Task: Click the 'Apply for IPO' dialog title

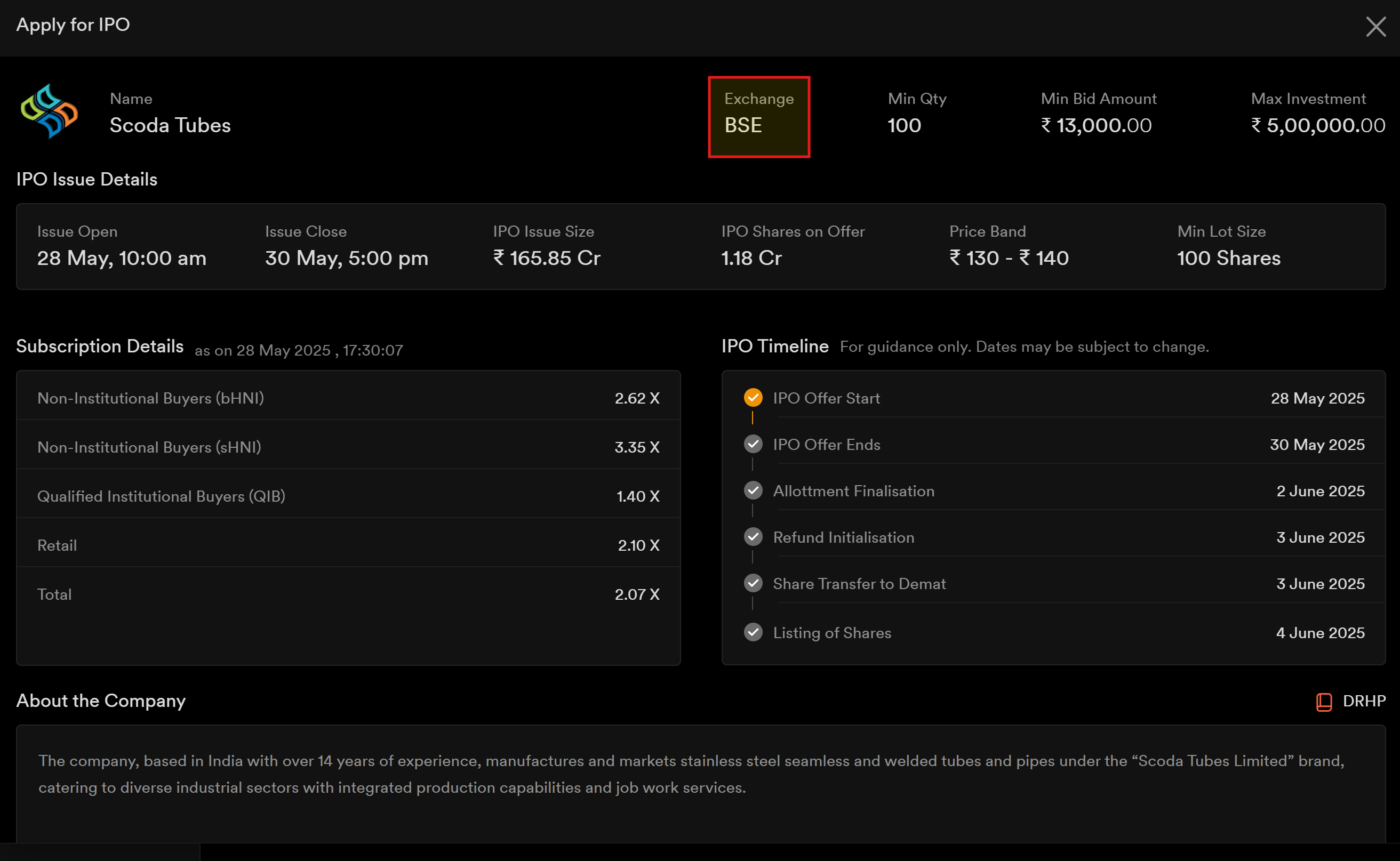Action: 73,25
